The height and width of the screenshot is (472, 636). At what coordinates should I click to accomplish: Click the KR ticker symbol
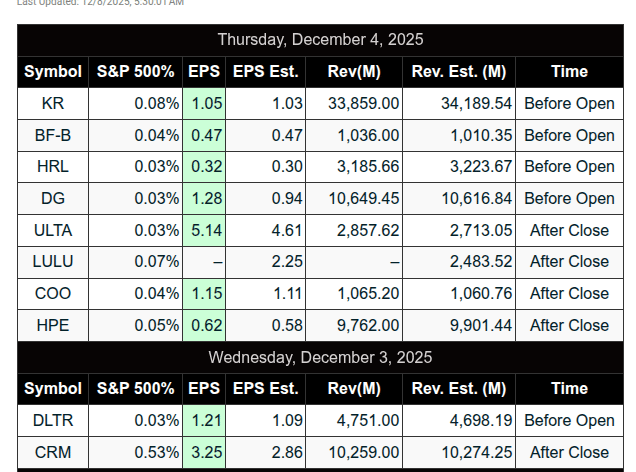coord(53,103)
